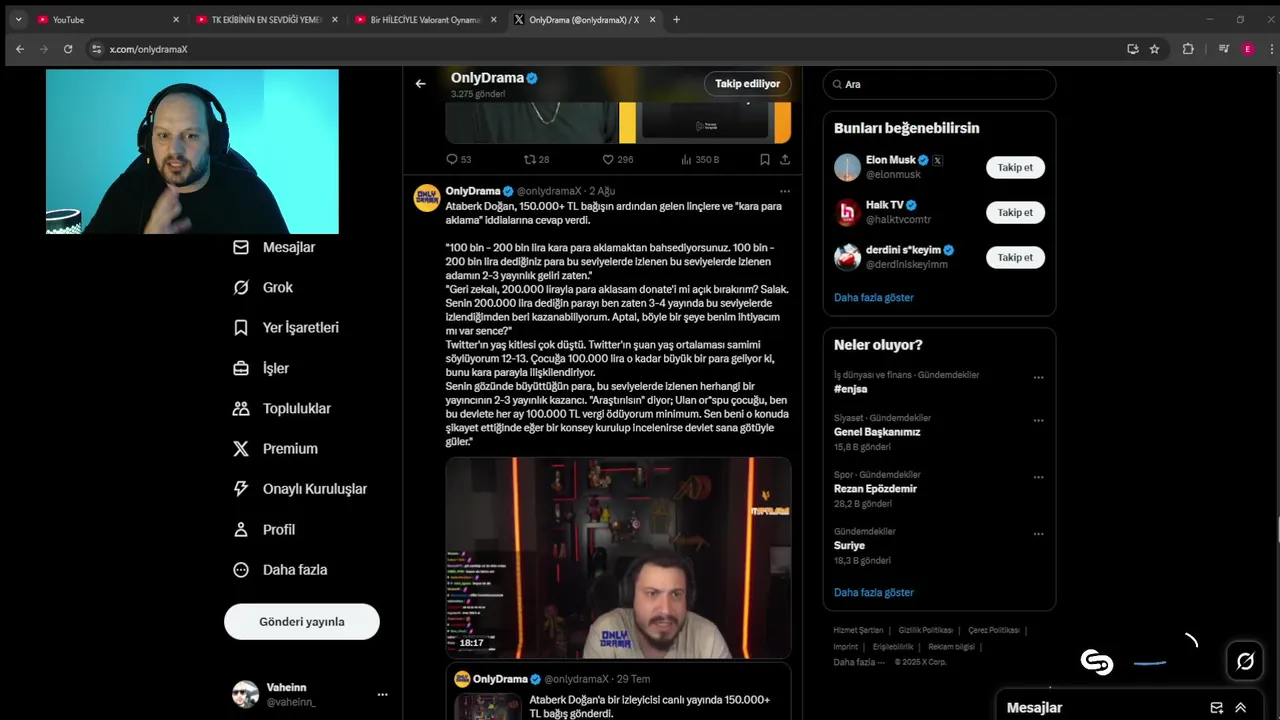Click Takip ediliyor button
The width and height of the screenshot is (1280, 720).
[747, 84]
